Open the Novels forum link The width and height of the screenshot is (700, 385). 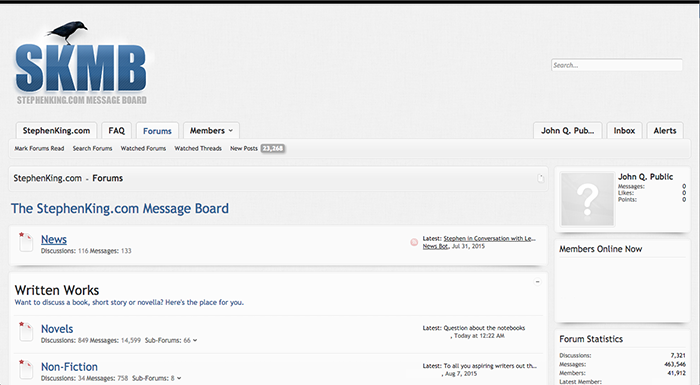57,329
